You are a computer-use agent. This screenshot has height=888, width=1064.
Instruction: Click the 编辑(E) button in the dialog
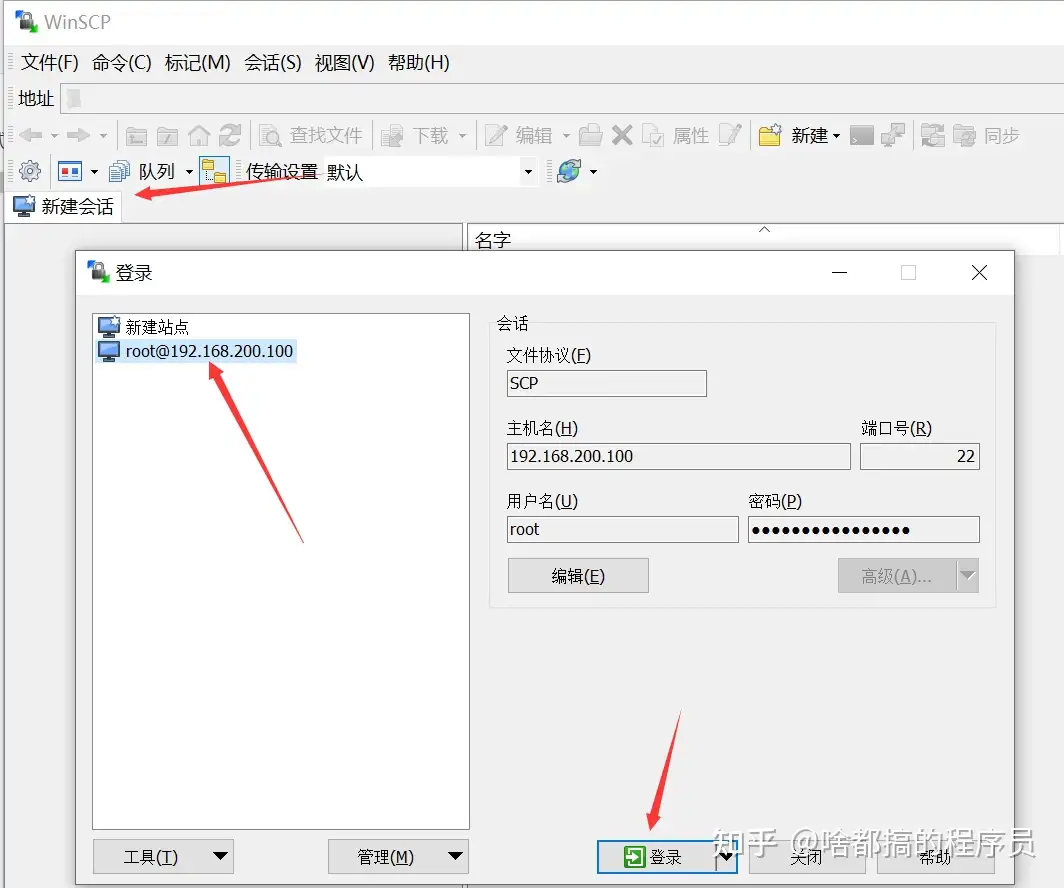point(578,575)
